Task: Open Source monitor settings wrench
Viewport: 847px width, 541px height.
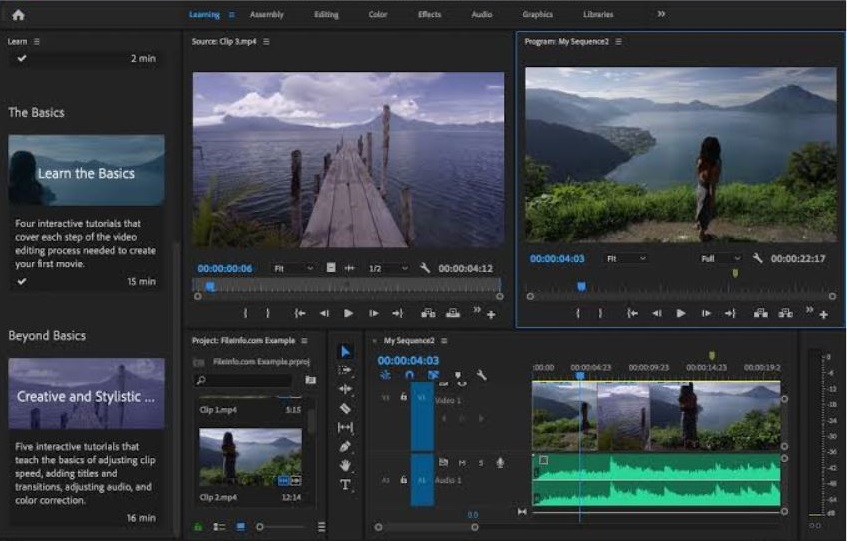Action: [x=425, y=268]
